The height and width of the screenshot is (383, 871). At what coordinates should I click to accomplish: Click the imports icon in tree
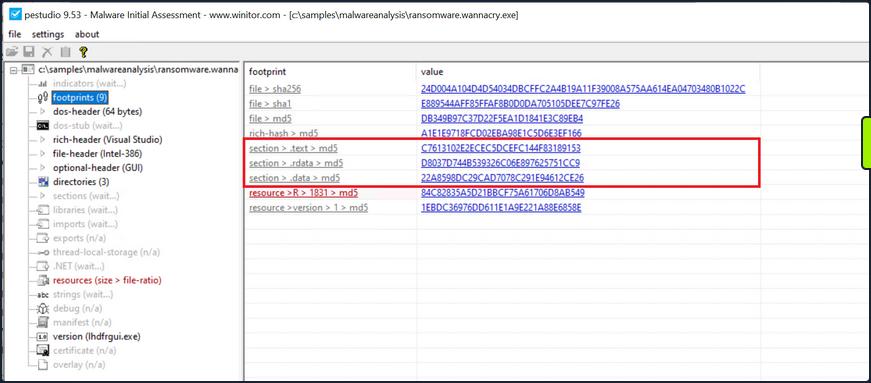point(43,224)
